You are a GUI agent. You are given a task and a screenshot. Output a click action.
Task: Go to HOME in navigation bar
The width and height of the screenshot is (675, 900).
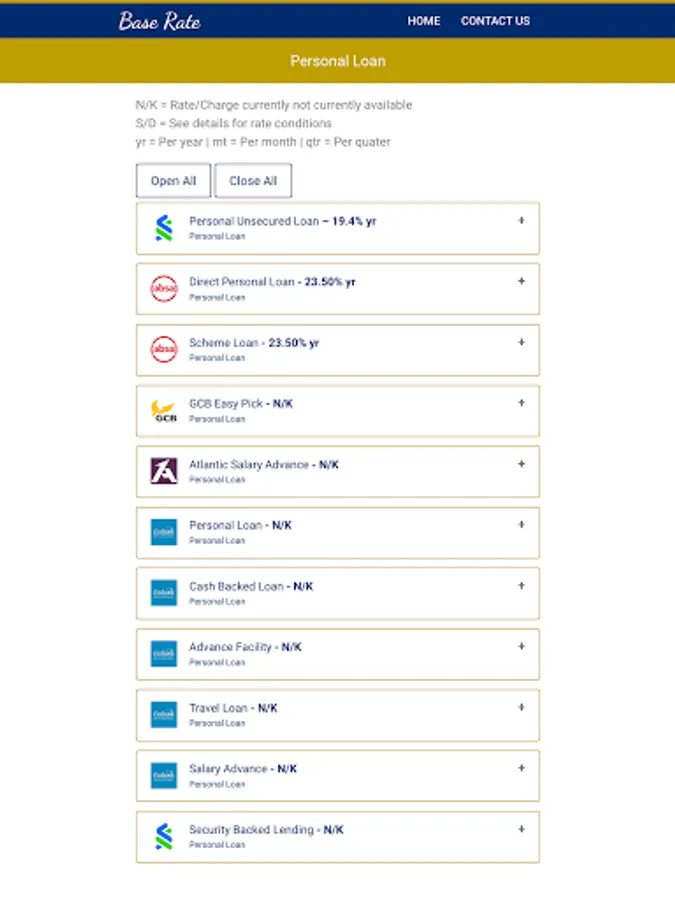(424, 21)
